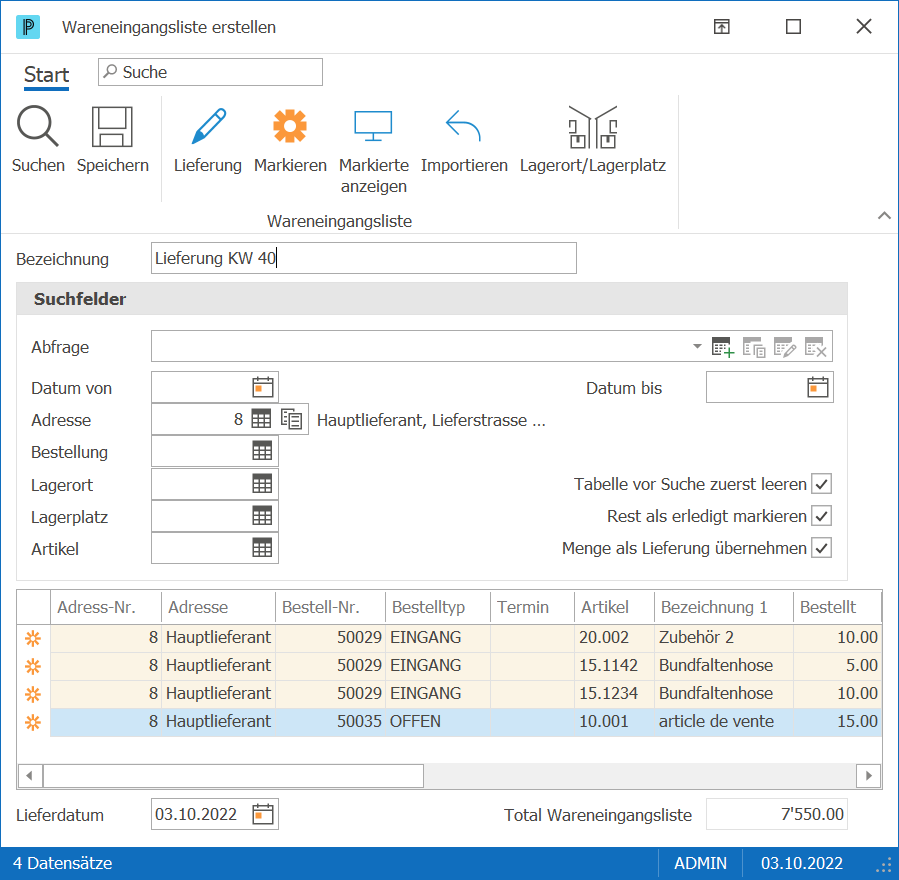This screenshot has width=899, height=880.
Task: Open the Lagerort lookup table icon
Action: [x=262, y=484]
